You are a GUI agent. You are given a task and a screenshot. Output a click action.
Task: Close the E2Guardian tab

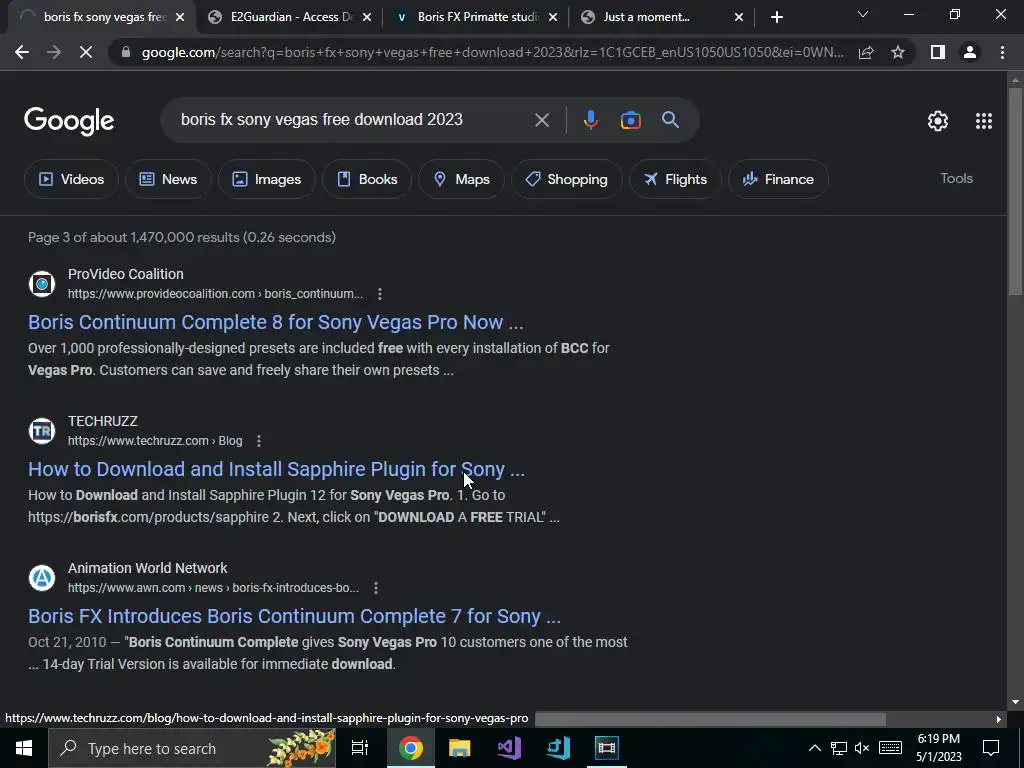click(366, 18)
